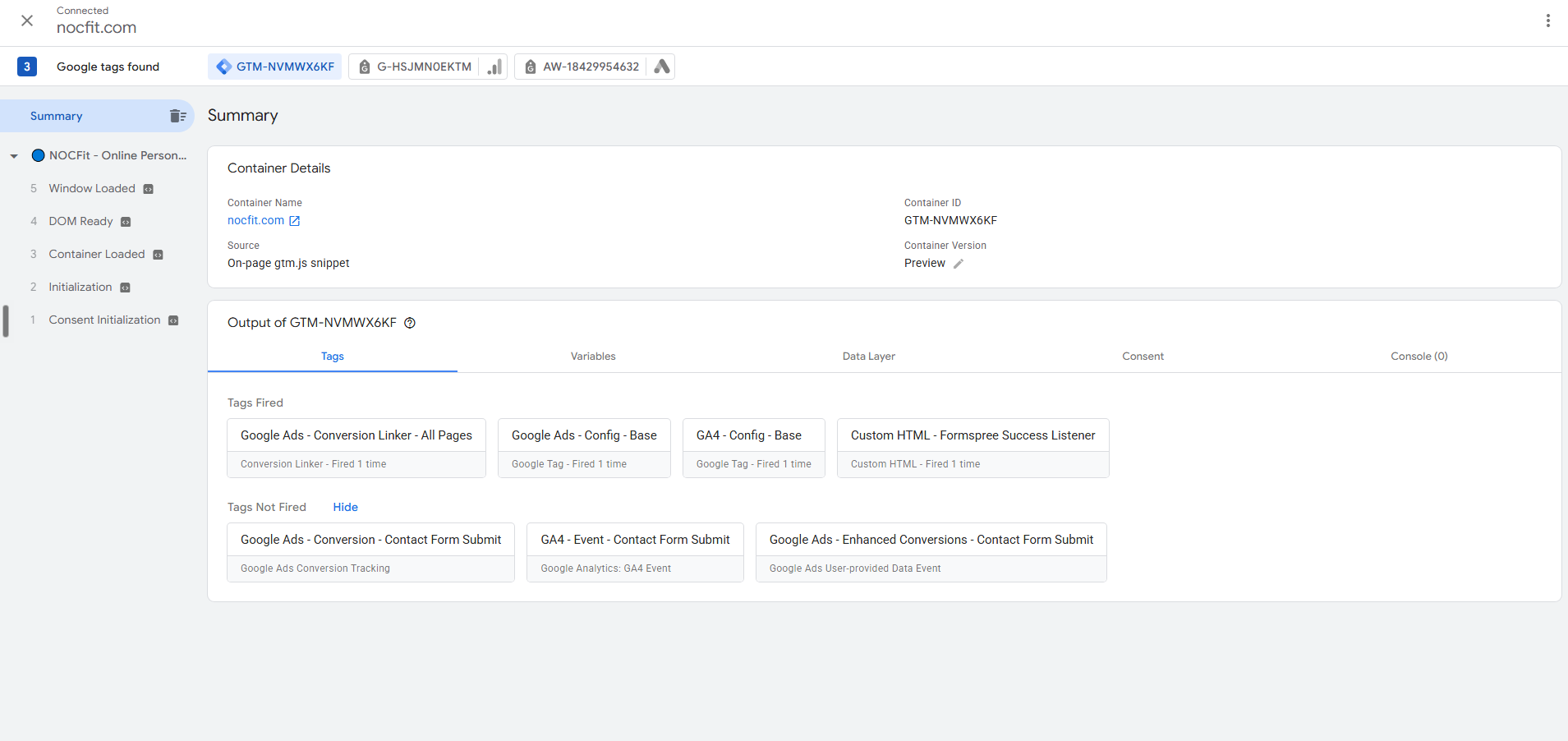Open the Google Ads - Conversion Linker - All Pages tag
The height and width of the screenshot is (741, 1568).
pyautogui.click(x=356, y=448)
